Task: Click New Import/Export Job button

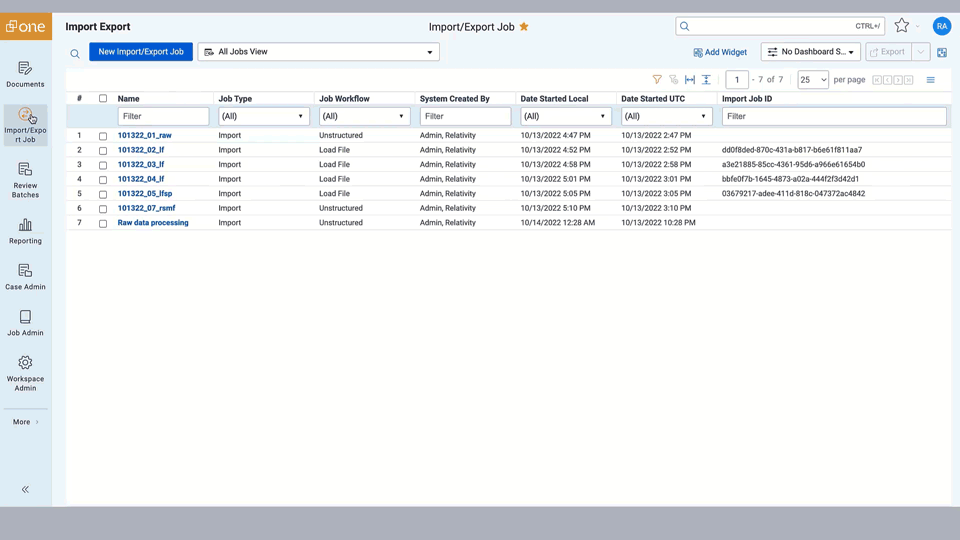Action: (x=141, y=52)
